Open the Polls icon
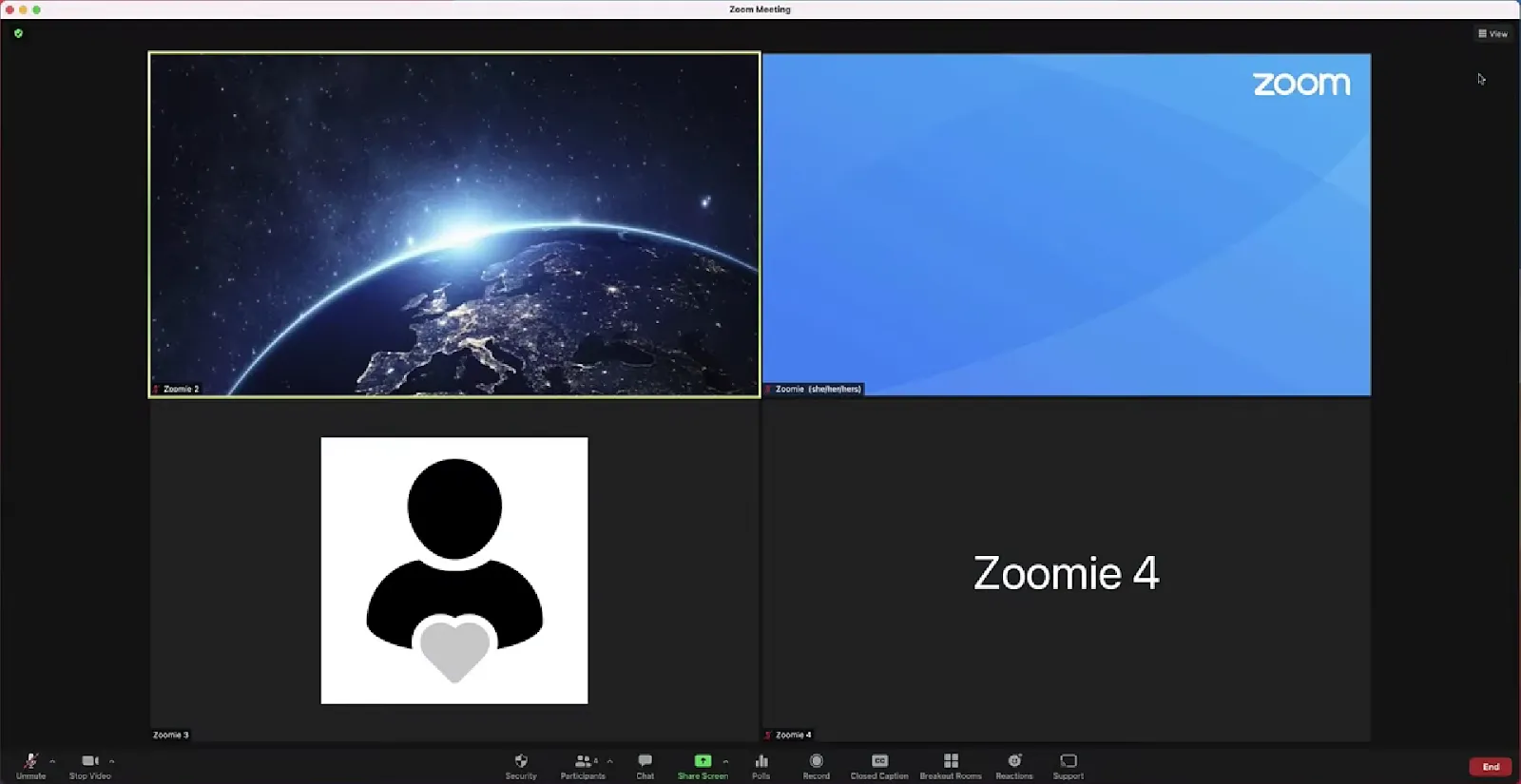The height and width of the screenshot is (784, 1521). [761, 766]
